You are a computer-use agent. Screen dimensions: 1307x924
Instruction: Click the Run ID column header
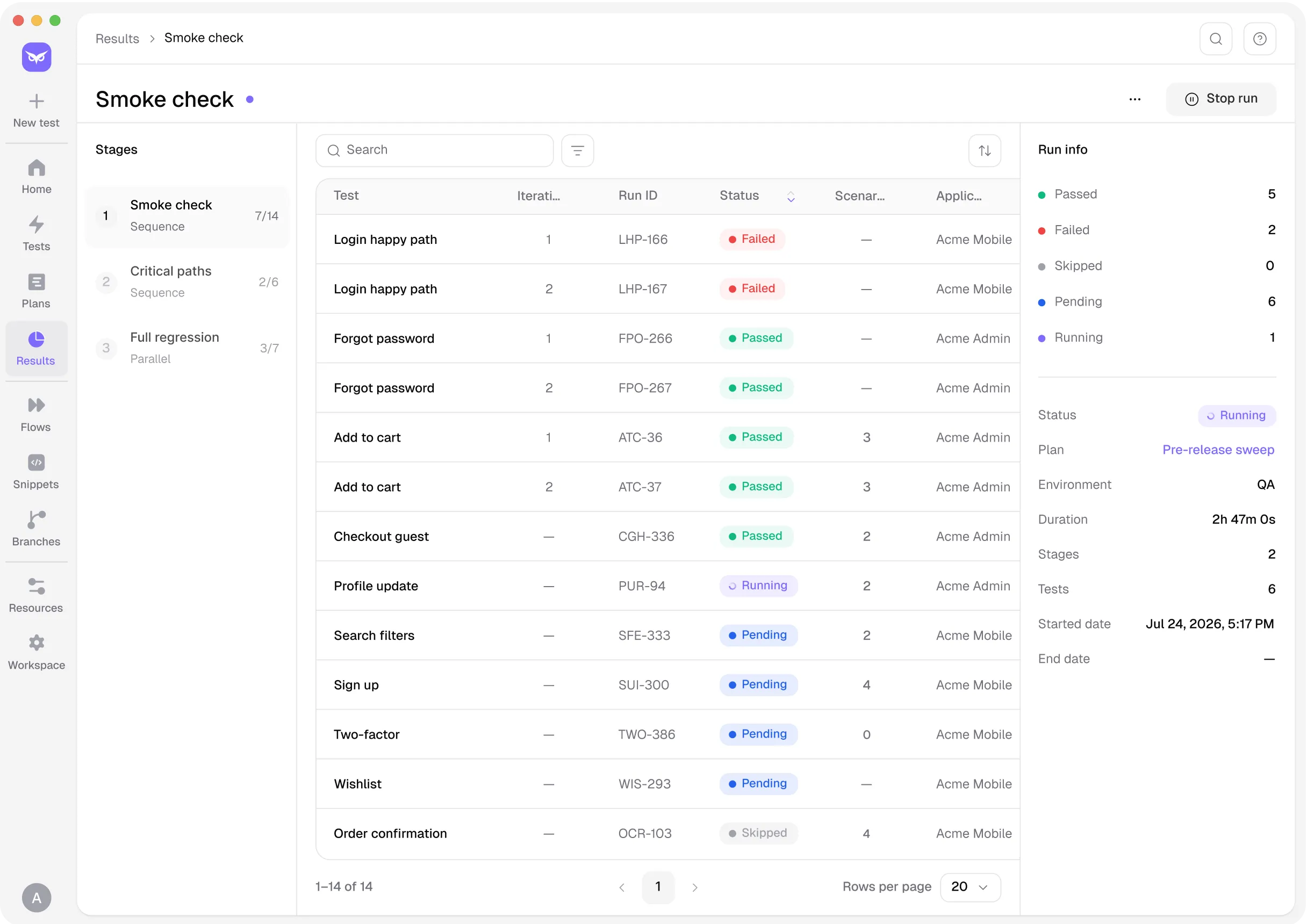click(x=637, y=195)
